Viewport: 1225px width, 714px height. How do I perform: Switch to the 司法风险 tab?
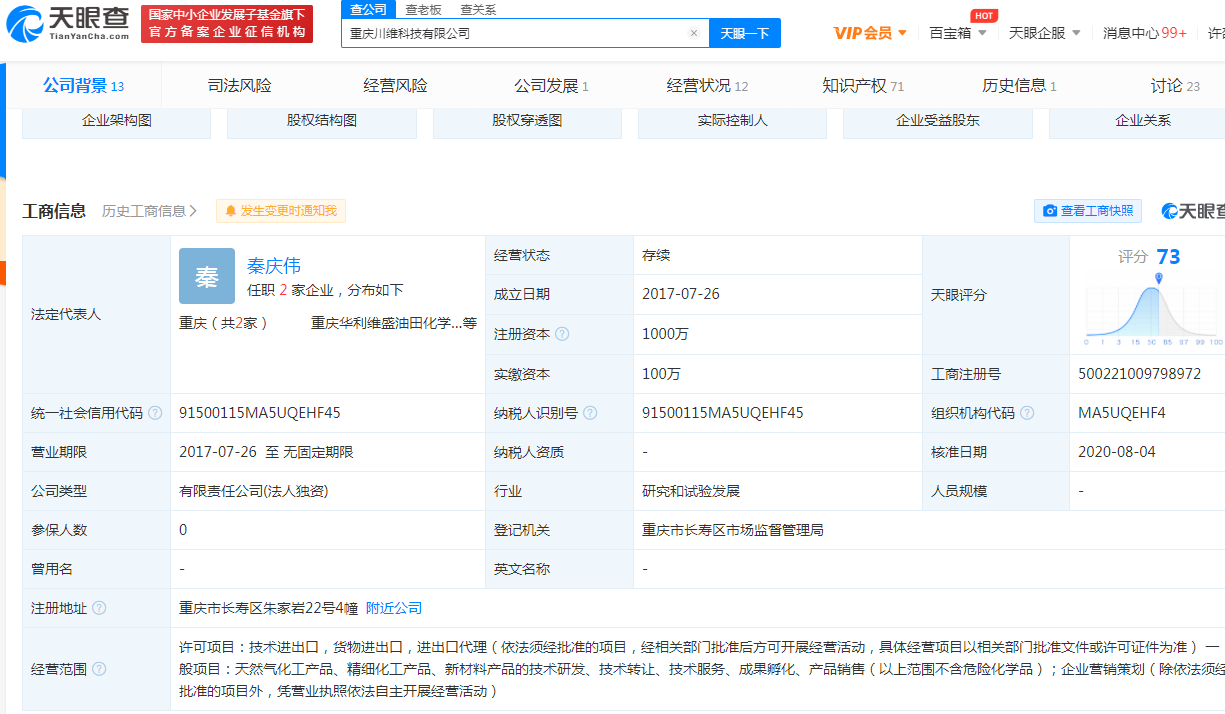[x=239, y=86]
